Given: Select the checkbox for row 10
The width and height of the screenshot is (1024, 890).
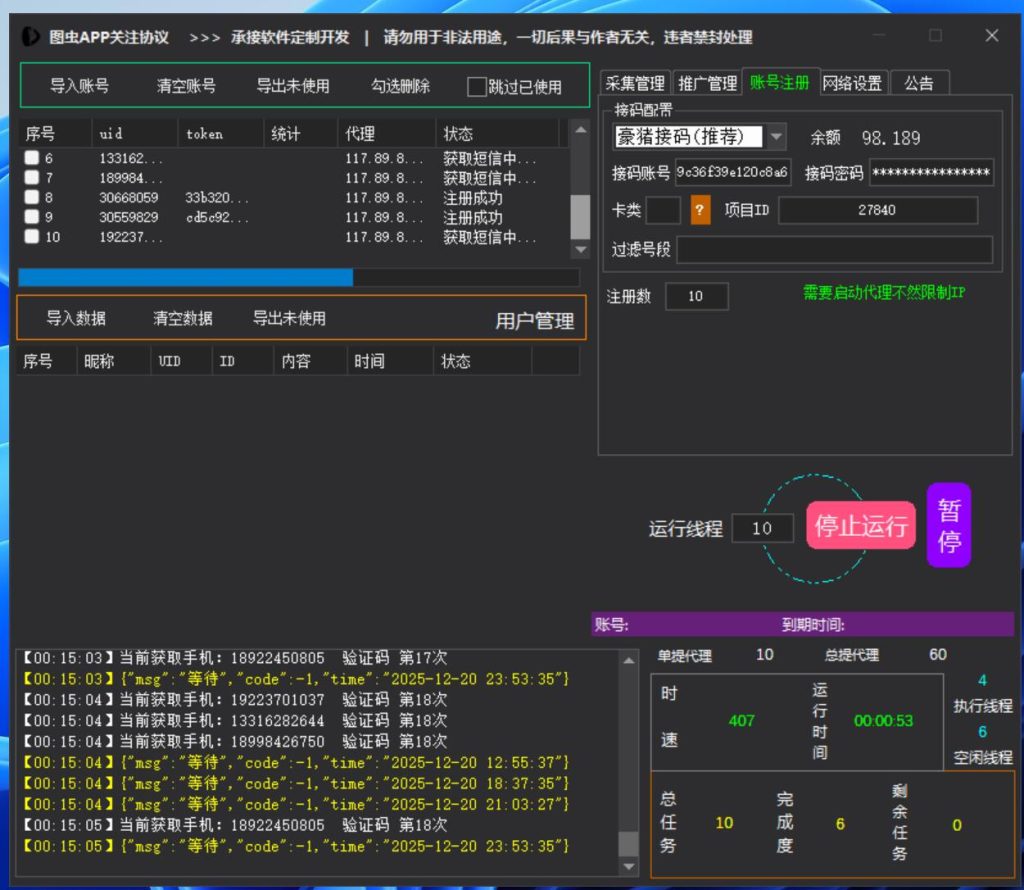Looking at the screenshot, I should coord(33,237).
